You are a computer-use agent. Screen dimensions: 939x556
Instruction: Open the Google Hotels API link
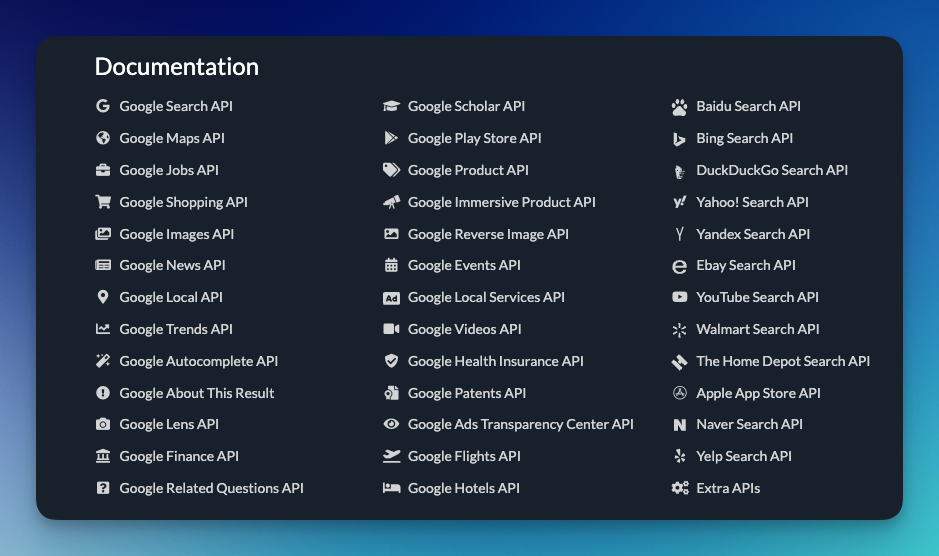(x=464, y=488)
